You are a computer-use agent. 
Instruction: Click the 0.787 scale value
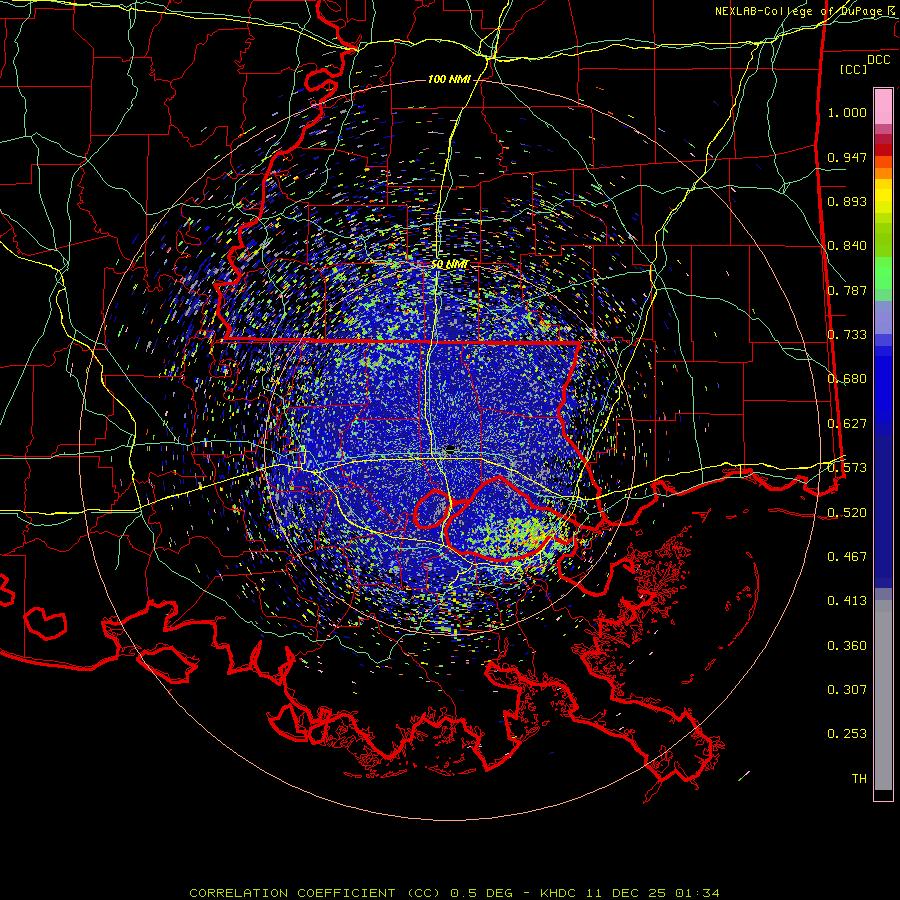(847, 290)
